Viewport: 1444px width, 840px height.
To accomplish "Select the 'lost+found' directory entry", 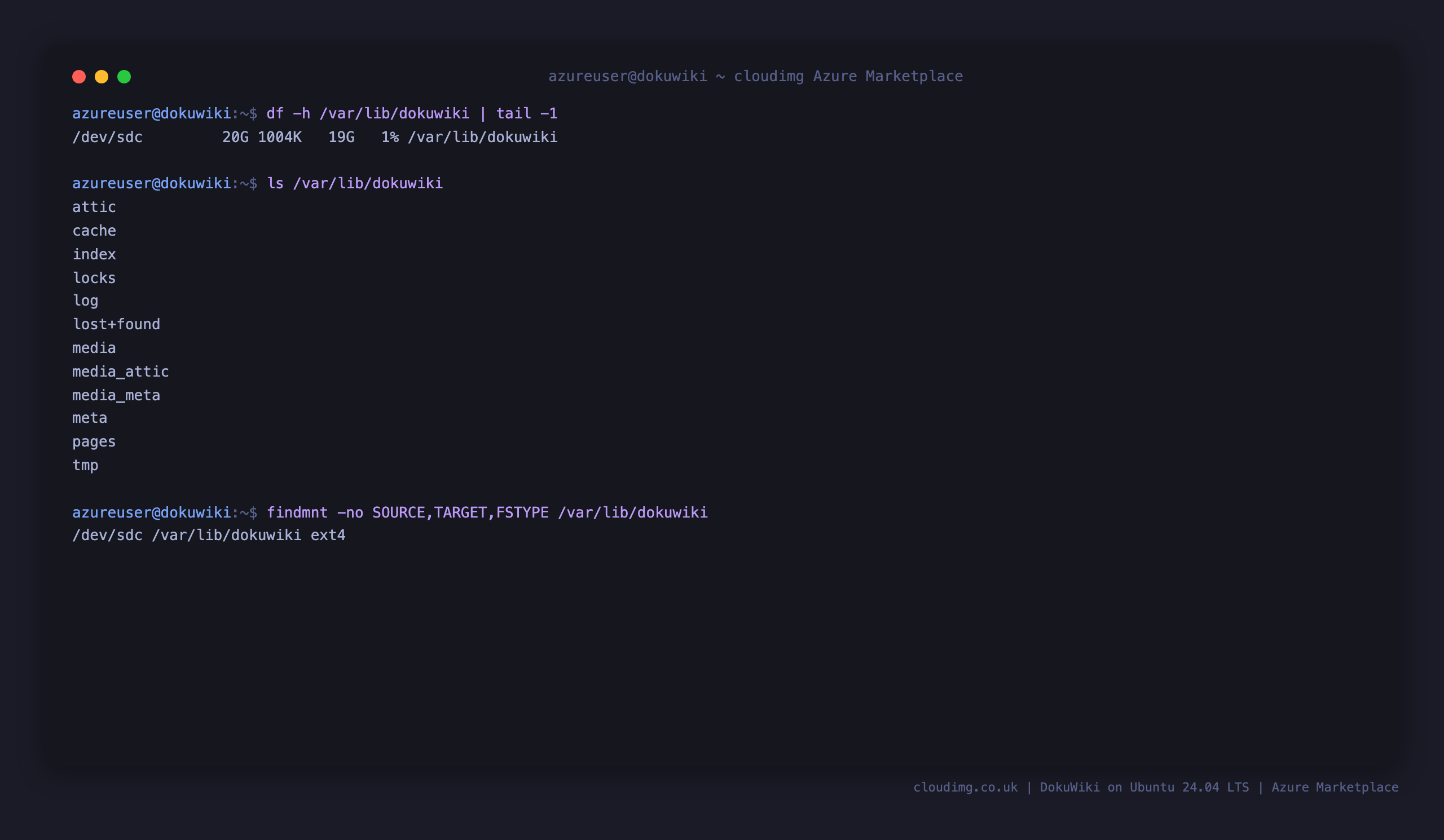I will (116, 324).
